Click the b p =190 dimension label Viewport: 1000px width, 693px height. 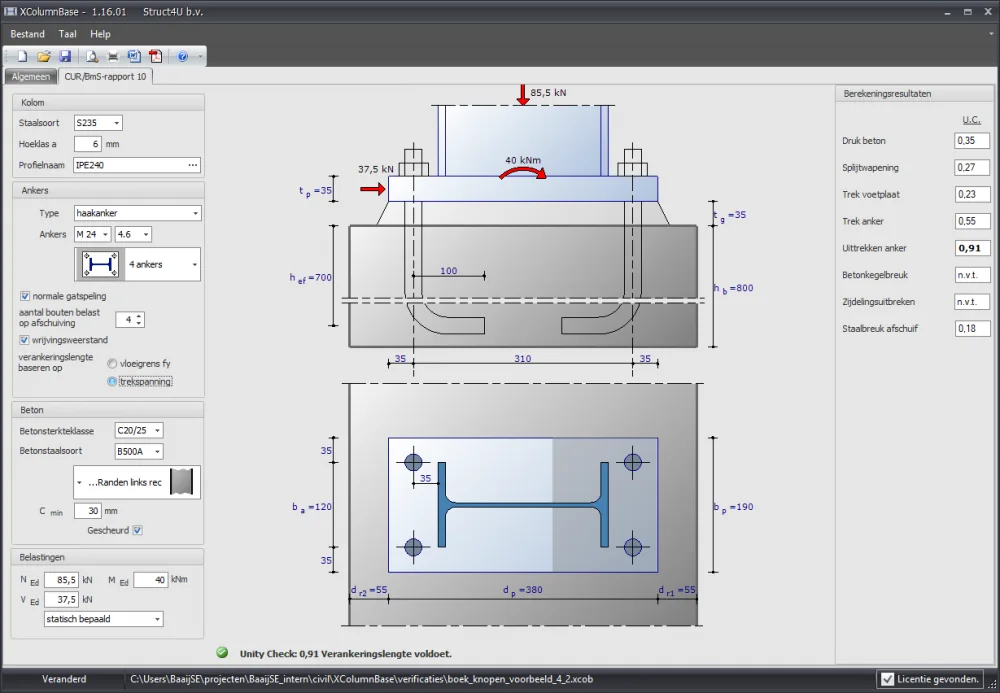click(x=733, y=507)
